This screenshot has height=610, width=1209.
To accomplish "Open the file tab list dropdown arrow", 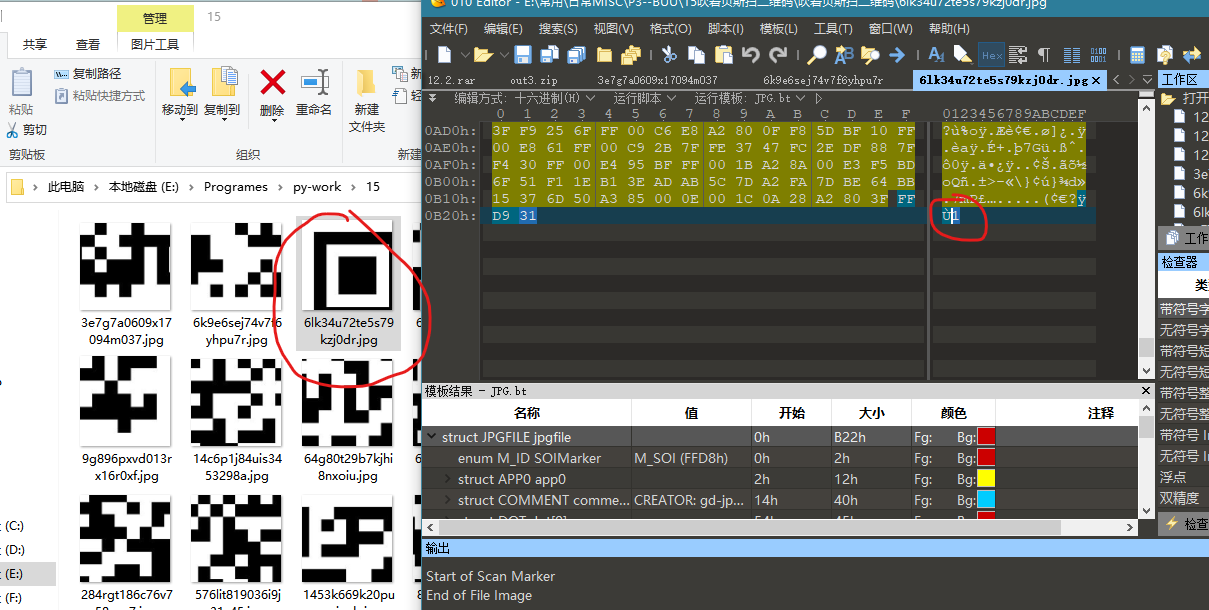I will 1146,80.
